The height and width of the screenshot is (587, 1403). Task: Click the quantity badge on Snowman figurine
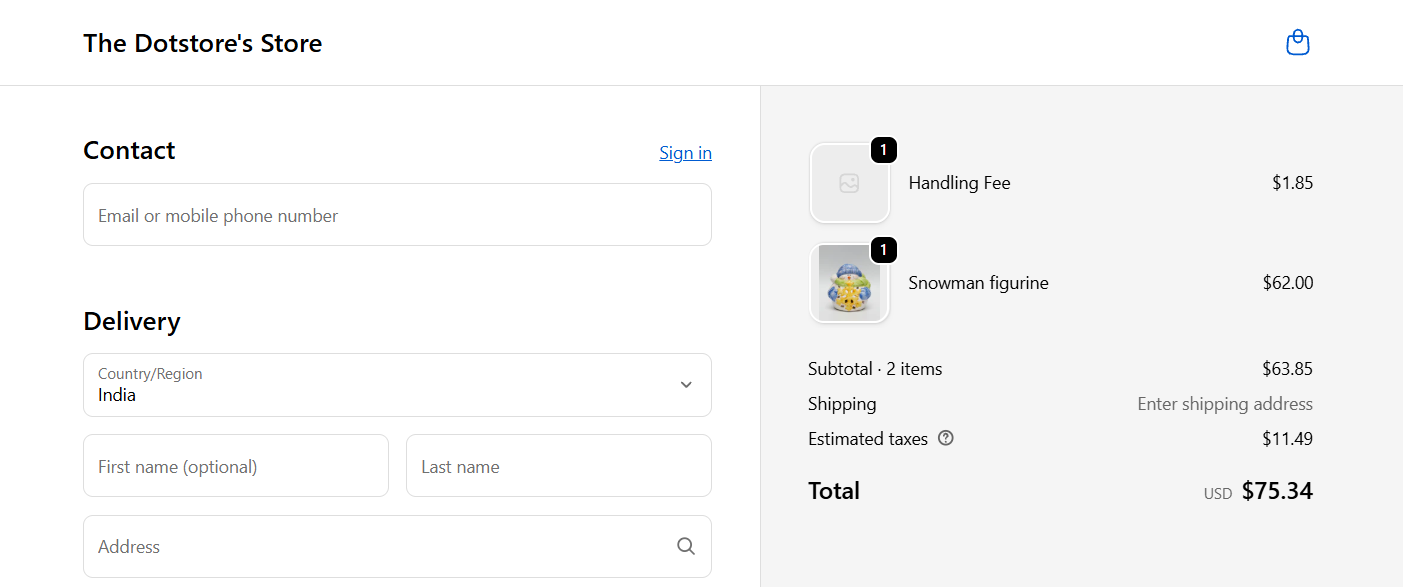882,250
